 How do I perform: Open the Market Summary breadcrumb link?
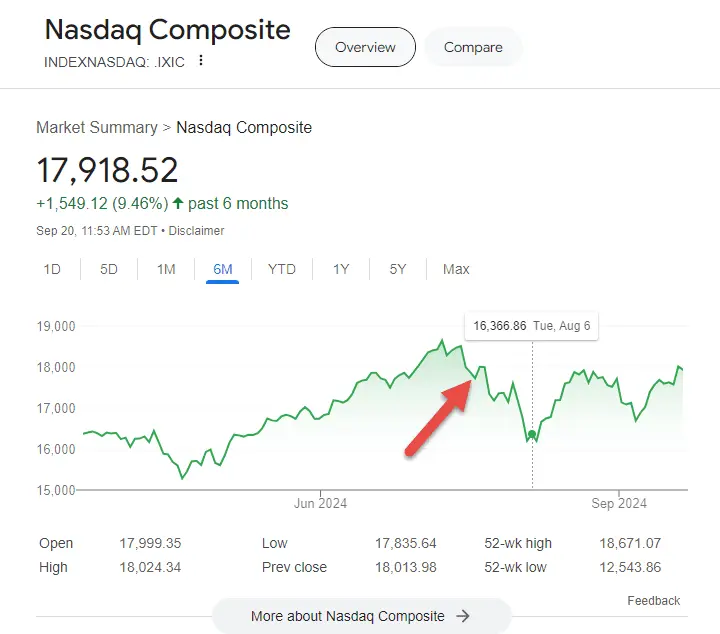(97, 128)
